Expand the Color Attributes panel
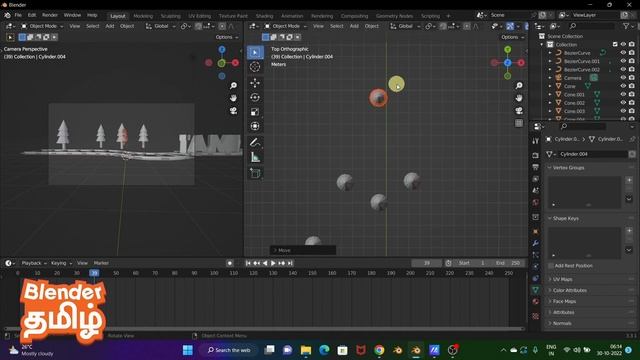This screenshot has height=360, width=640. click(x=569, y=291)
